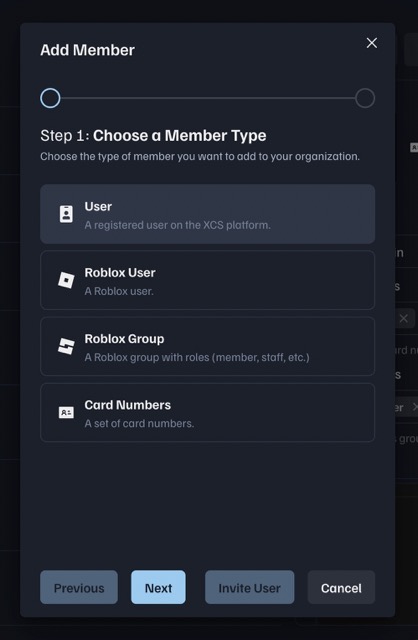Click the card icon for Card Numbers

[66, 412]
